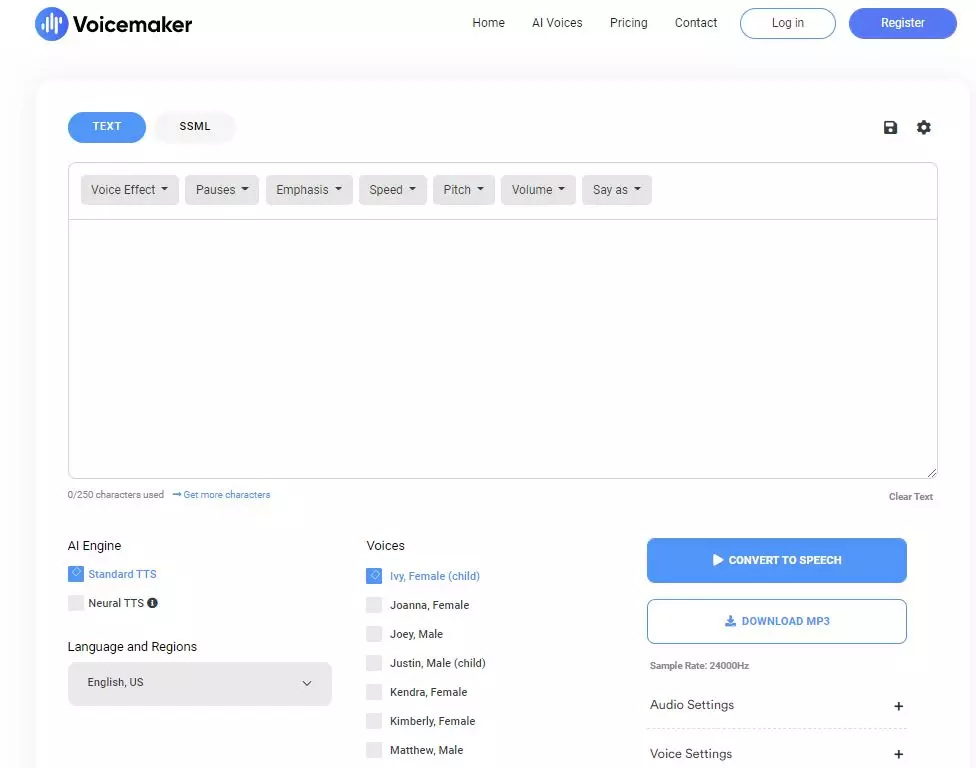Select the Neural TTS engine
Screen dimensions: 976x768
pos(76,602)
